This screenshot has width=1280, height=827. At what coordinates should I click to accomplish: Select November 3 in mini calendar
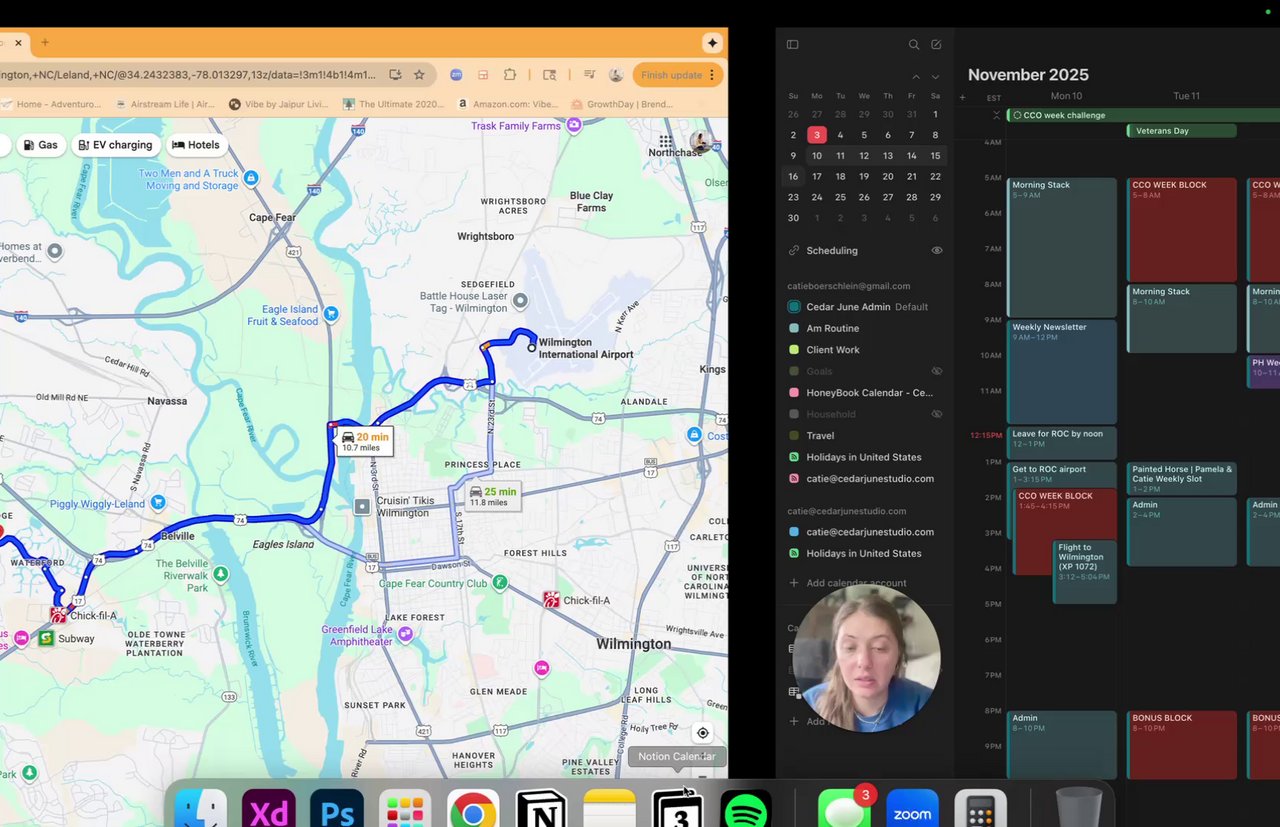[x=817, y=135]
